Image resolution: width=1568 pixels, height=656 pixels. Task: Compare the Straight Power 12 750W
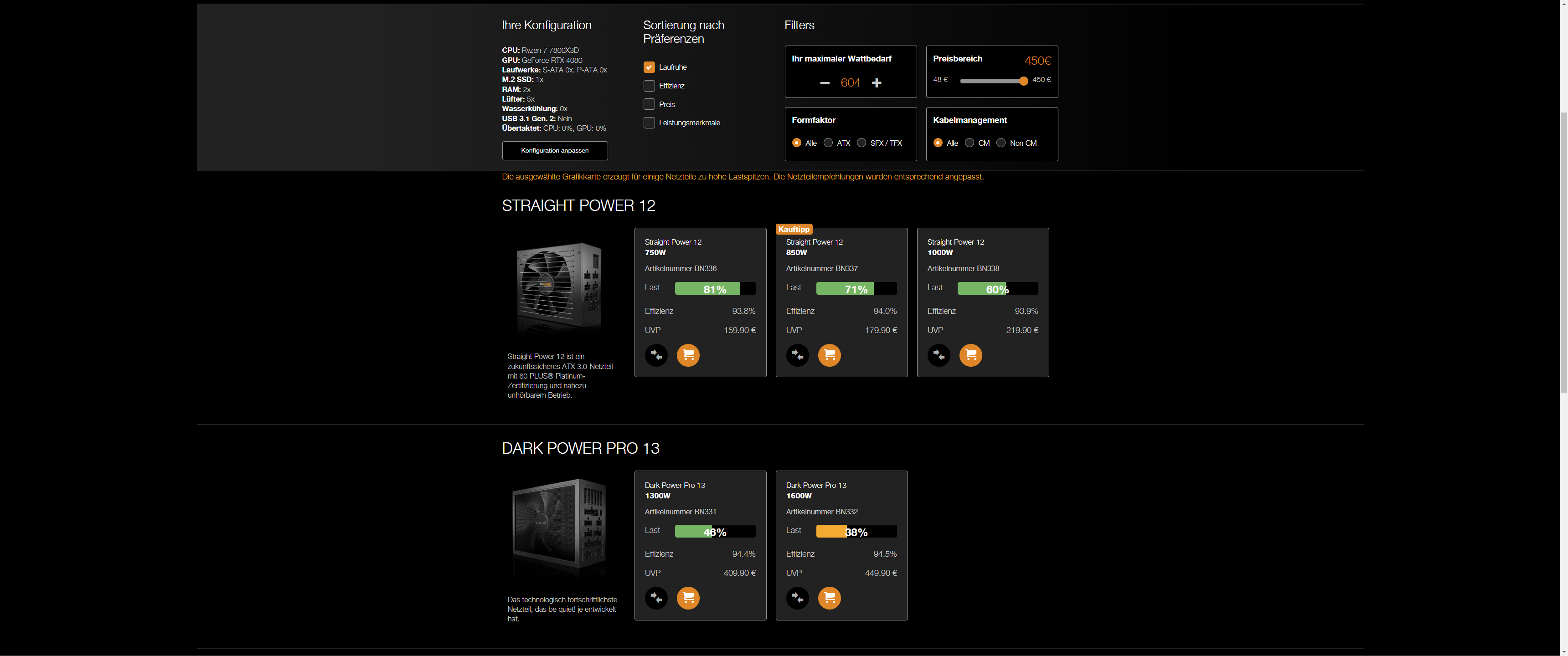click(655, 355)
